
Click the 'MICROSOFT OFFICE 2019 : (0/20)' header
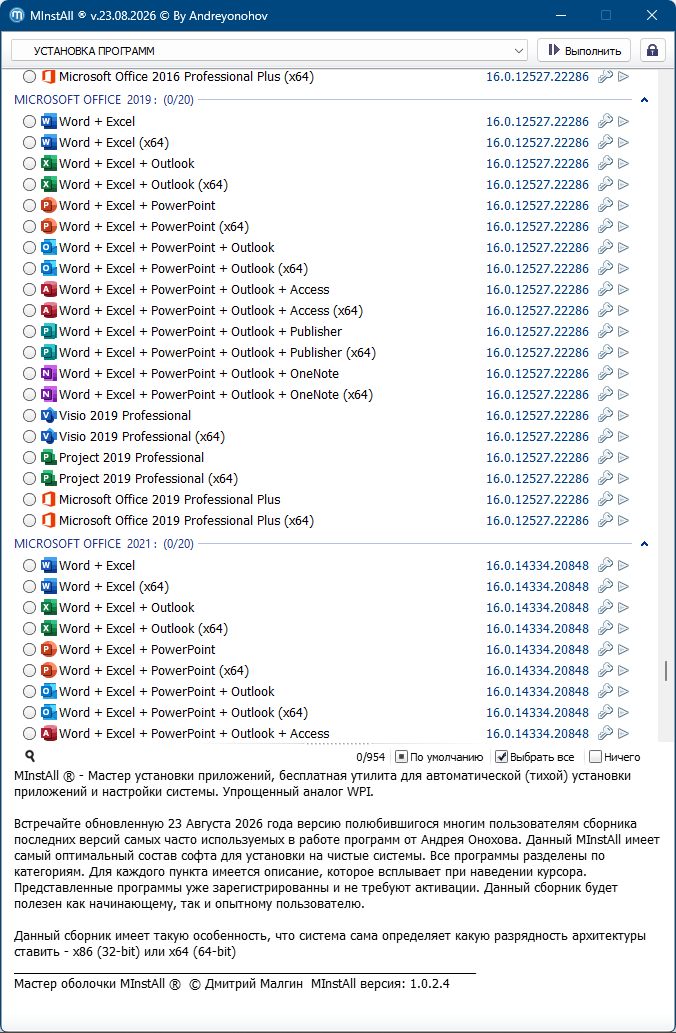pyautogui.click(x=104, y=100)
